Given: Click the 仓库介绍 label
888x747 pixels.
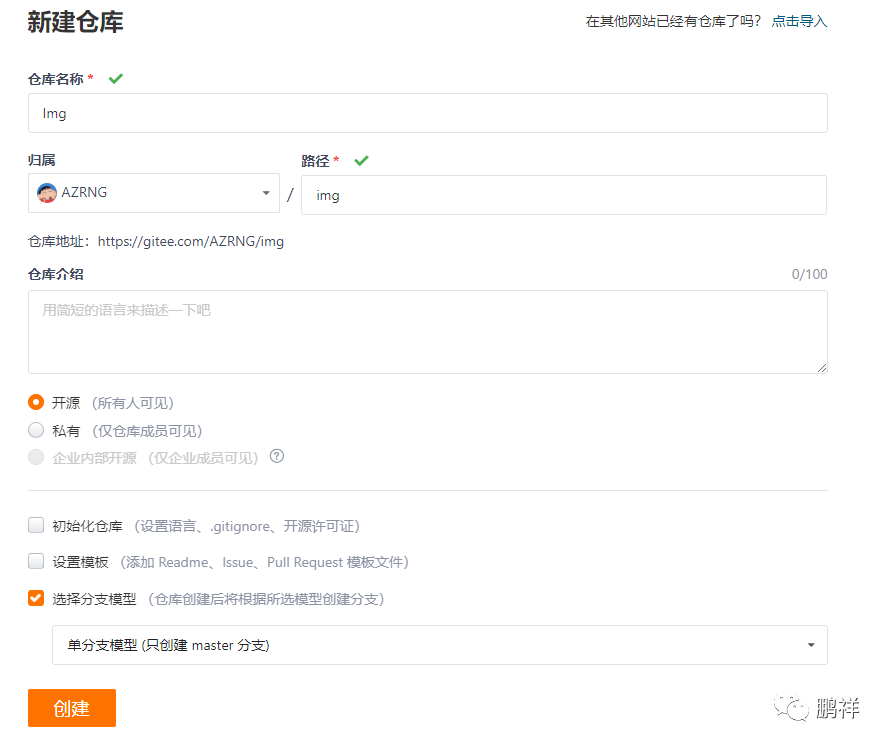Looking at the screenshot, I should click(56, 275).
